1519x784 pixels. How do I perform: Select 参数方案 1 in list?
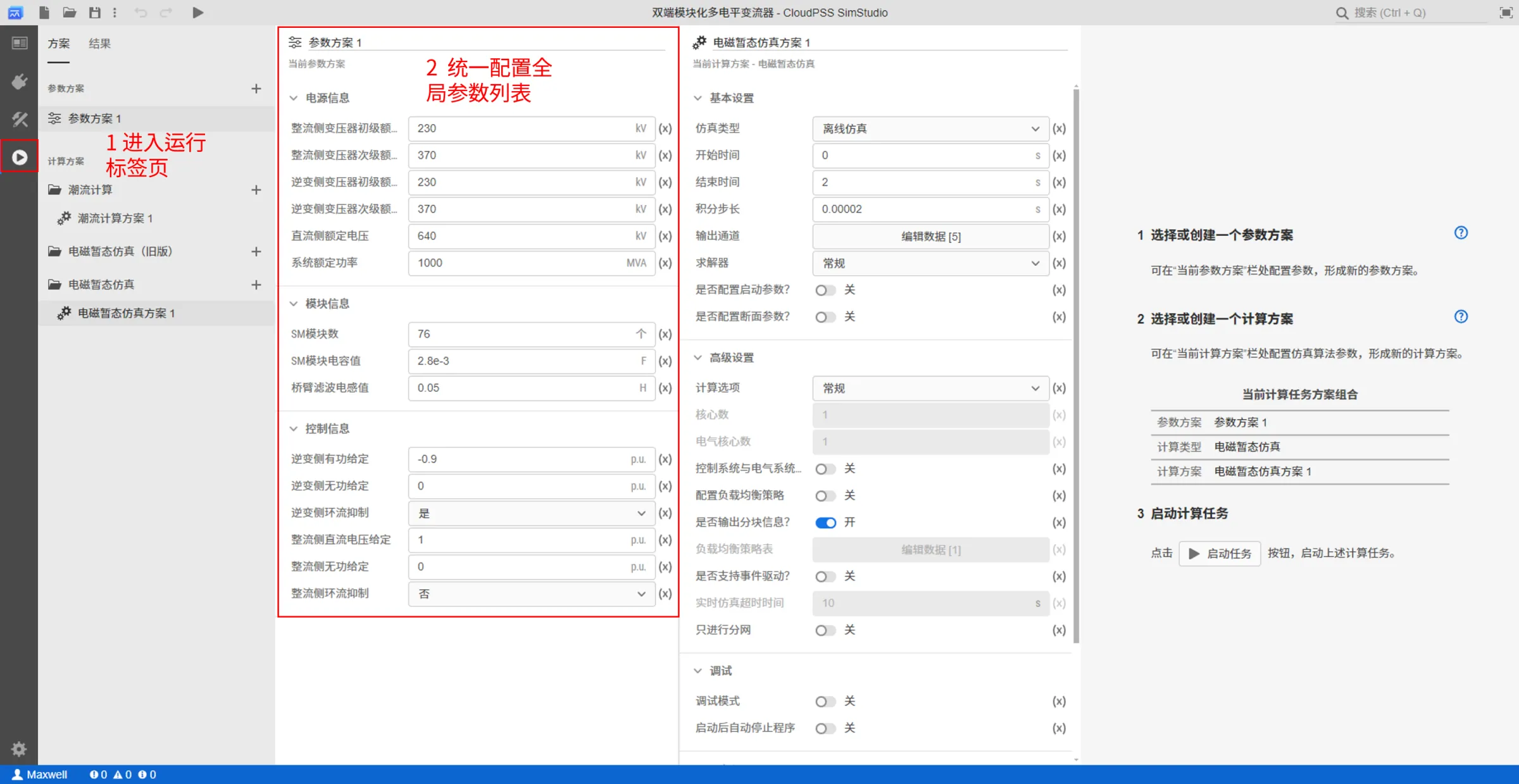(157, 118)
